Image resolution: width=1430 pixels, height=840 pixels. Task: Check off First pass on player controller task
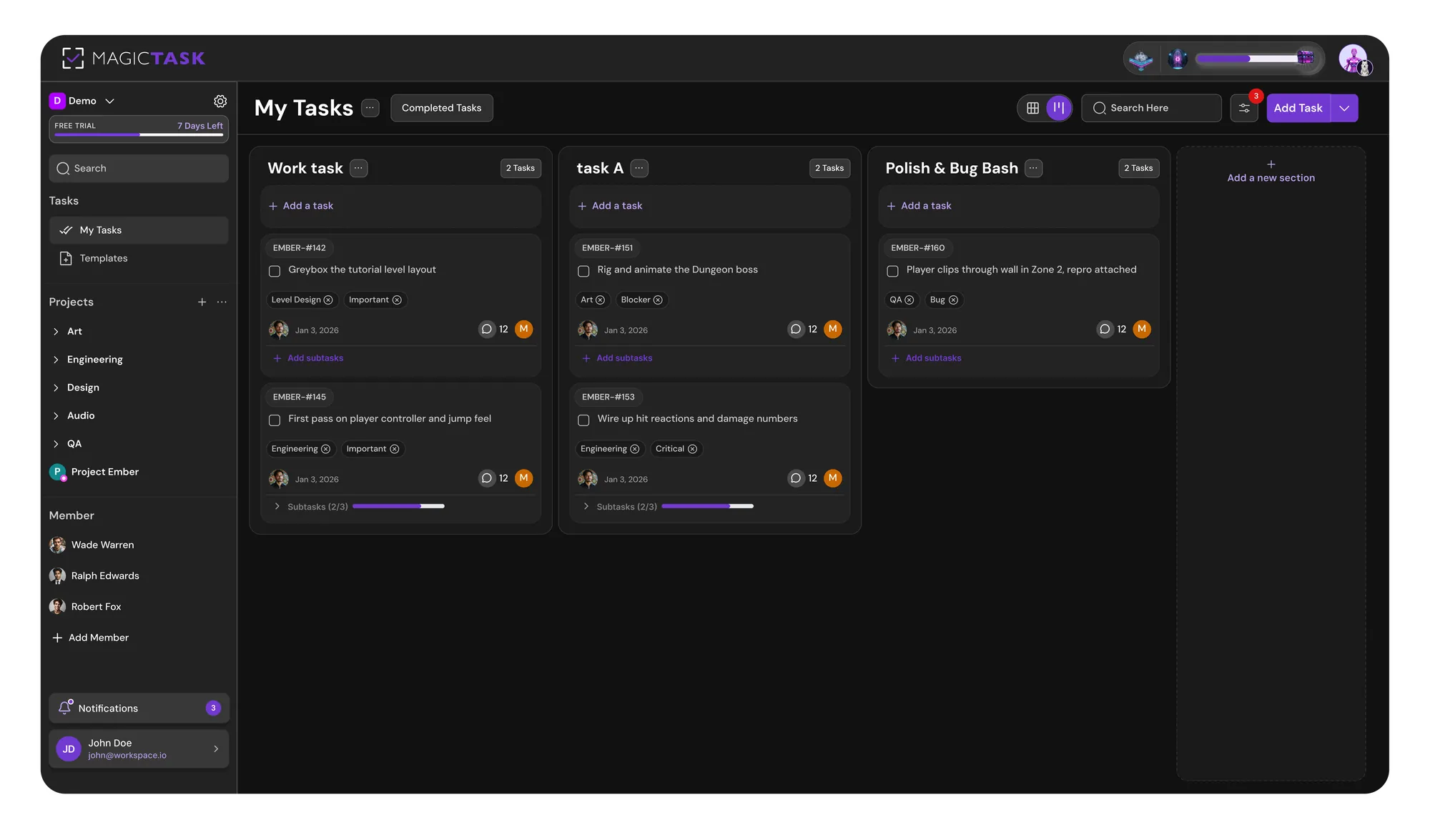pos(275,420)
